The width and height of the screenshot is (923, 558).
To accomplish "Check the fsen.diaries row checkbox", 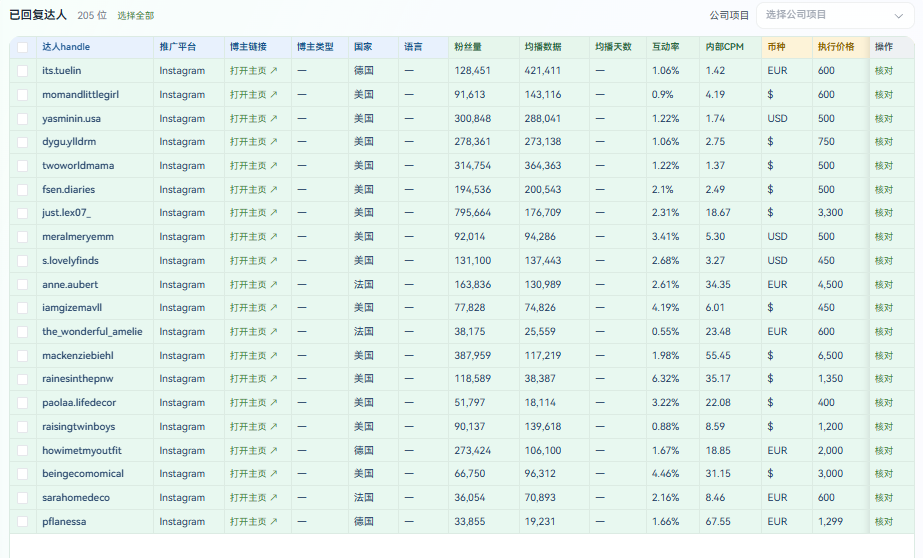I will tap(22, 190).
